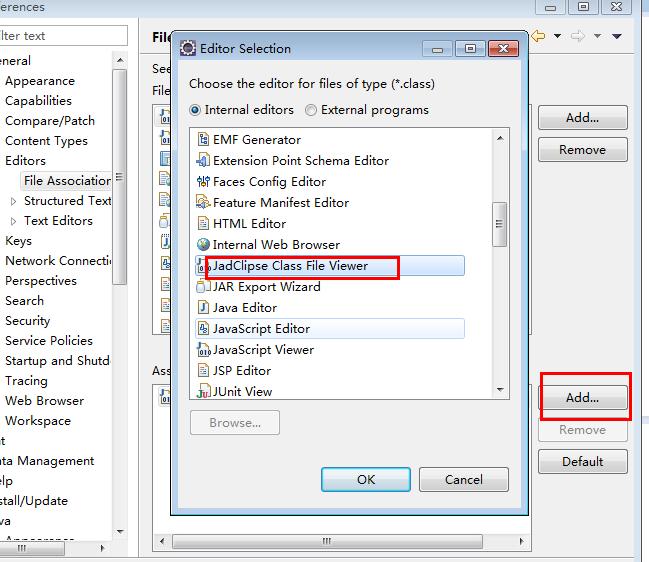Click the Faces Config Editor icon
The image size is (649, 562).
pos(203,182)
